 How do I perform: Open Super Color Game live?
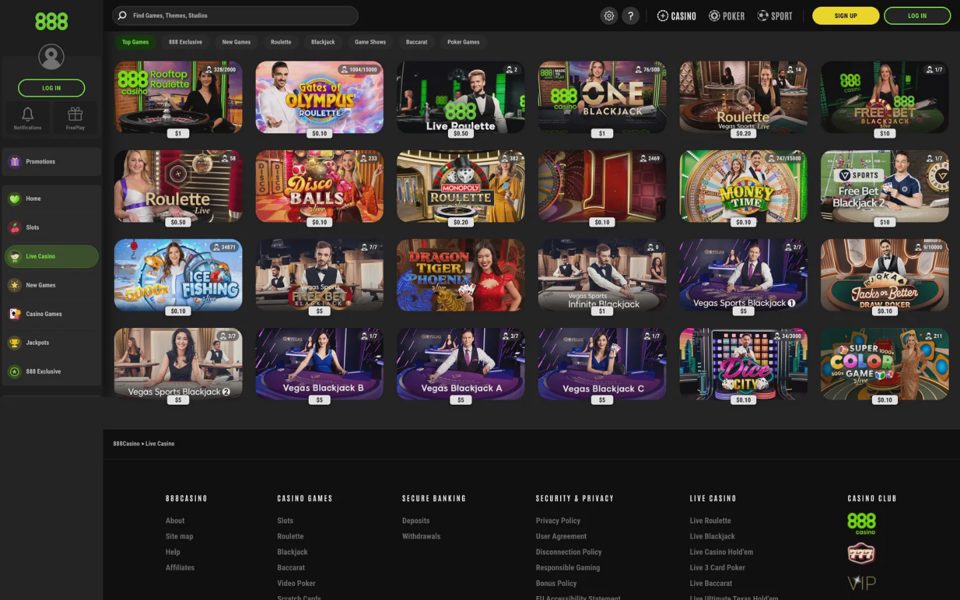[x=885, y=364]
